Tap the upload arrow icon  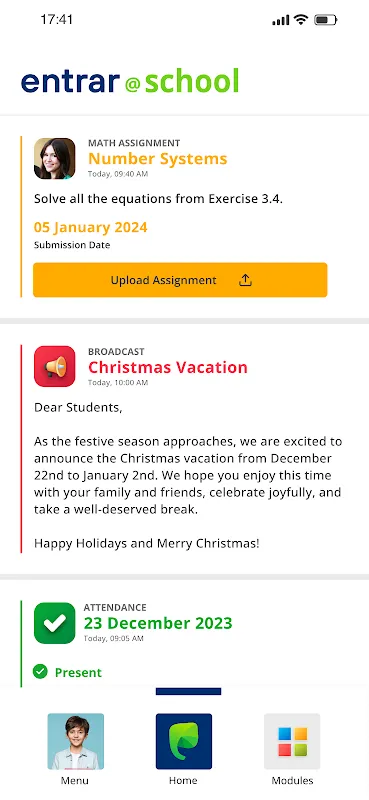pyautogui.click(x=245, y=280)
